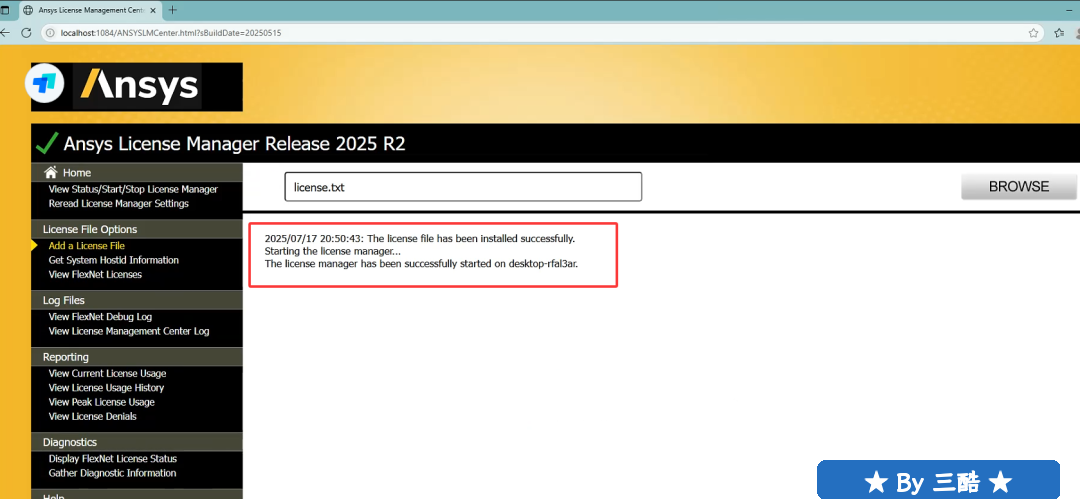Screen dimensions: 1080x499
Task: Click the Diagnostics section header
Action: click(70, 442)
